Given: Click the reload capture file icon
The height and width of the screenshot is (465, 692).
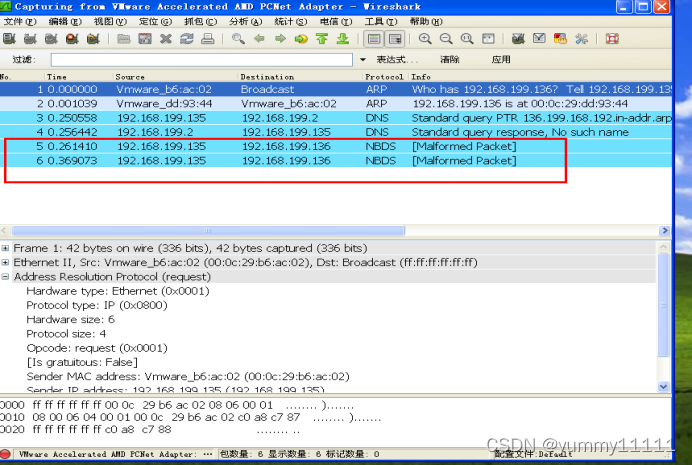Looking at the screenshot, I should (187, 39).
